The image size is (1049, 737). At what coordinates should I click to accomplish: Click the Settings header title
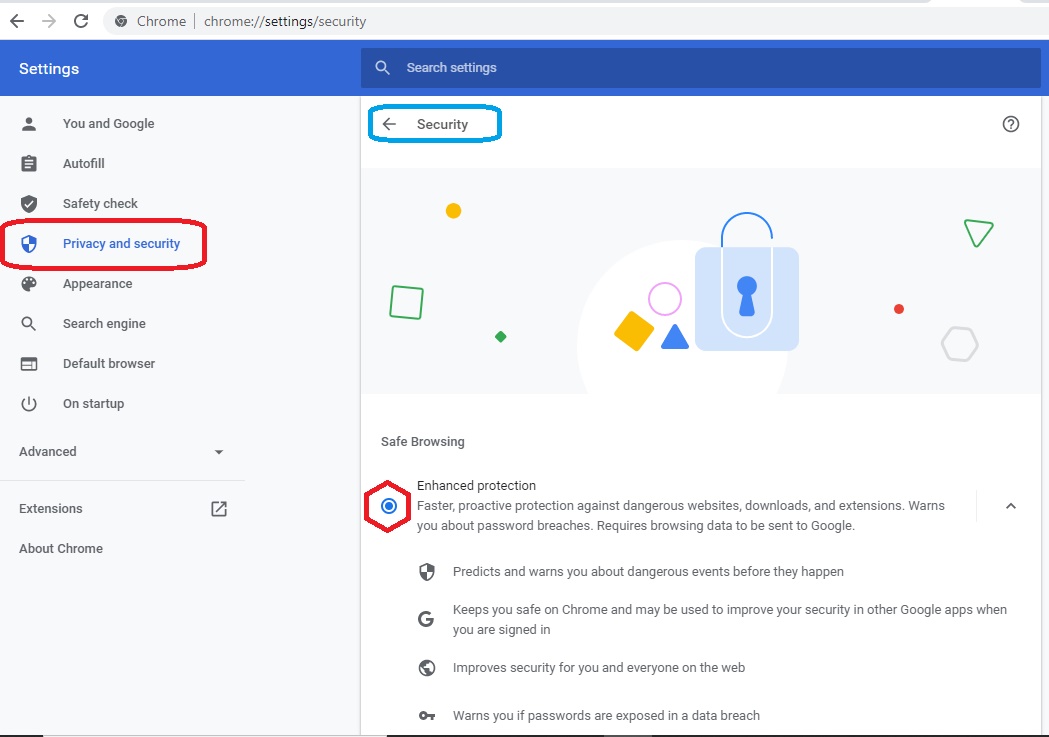49,68
